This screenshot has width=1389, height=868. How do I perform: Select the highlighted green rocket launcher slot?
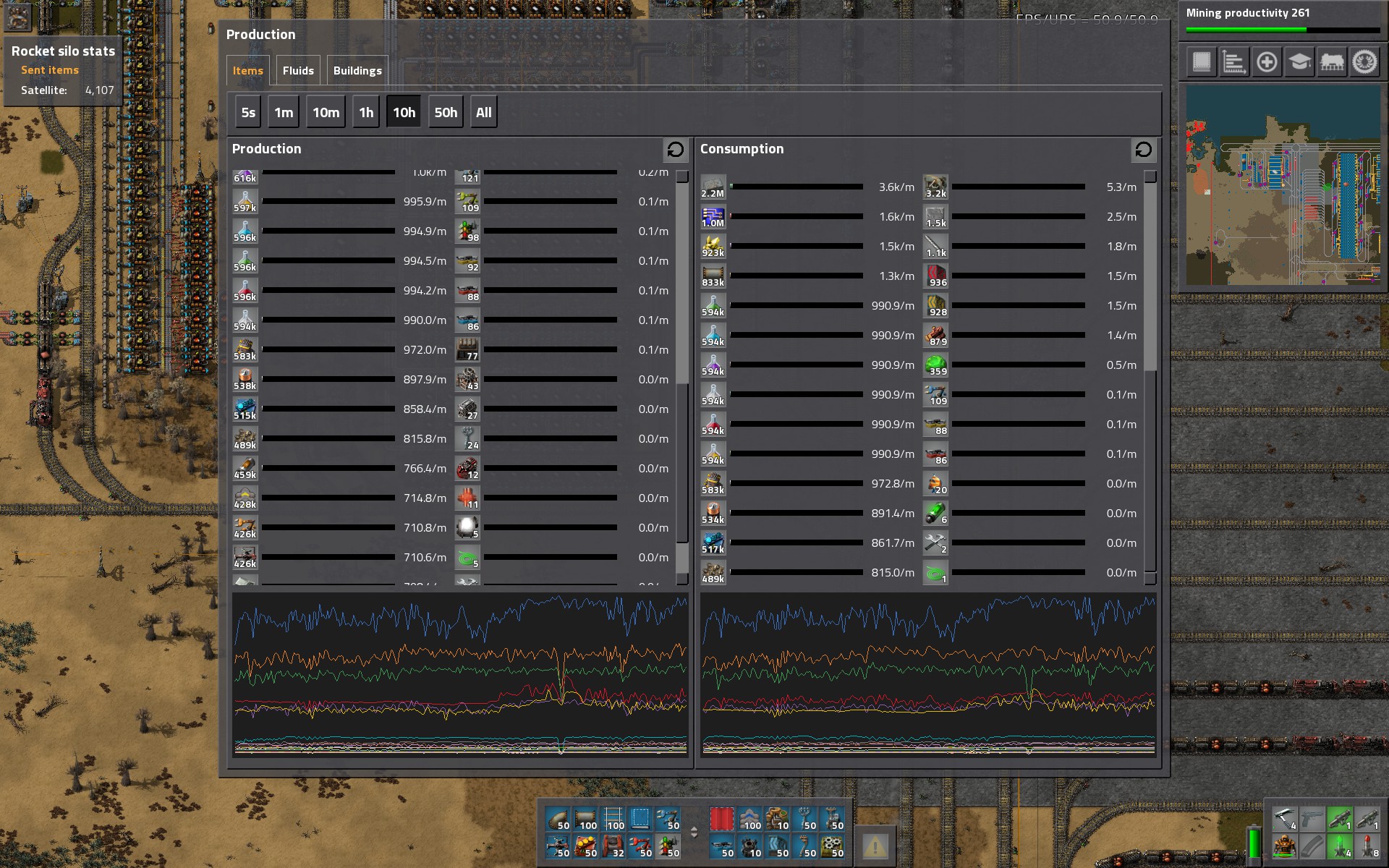pyautogui.click(x=1339, y=819)
